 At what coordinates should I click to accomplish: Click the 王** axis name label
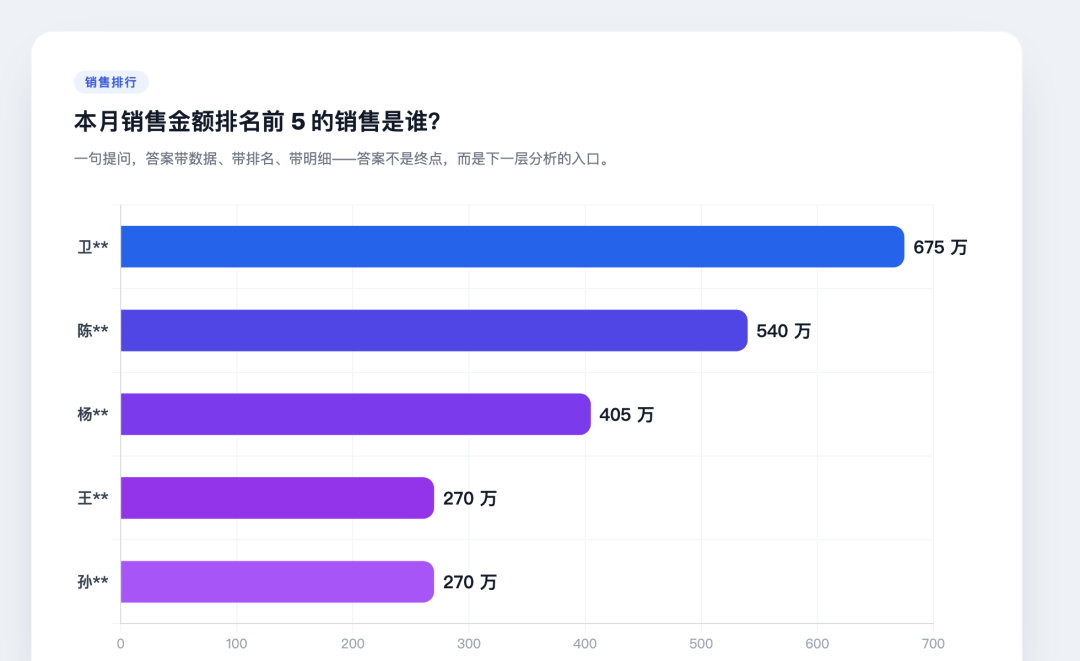coord(93,498)
